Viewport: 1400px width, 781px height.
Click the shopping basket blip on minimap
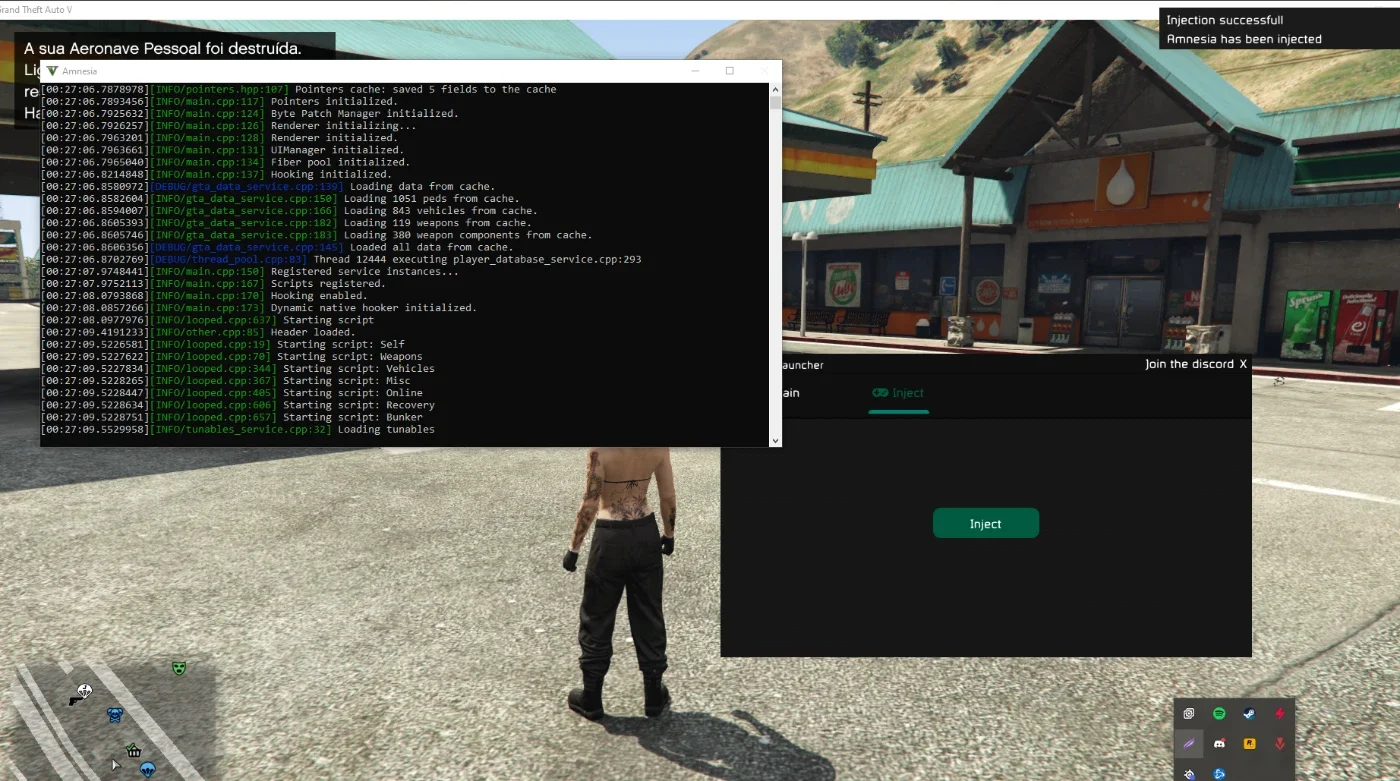coord(133,750)
